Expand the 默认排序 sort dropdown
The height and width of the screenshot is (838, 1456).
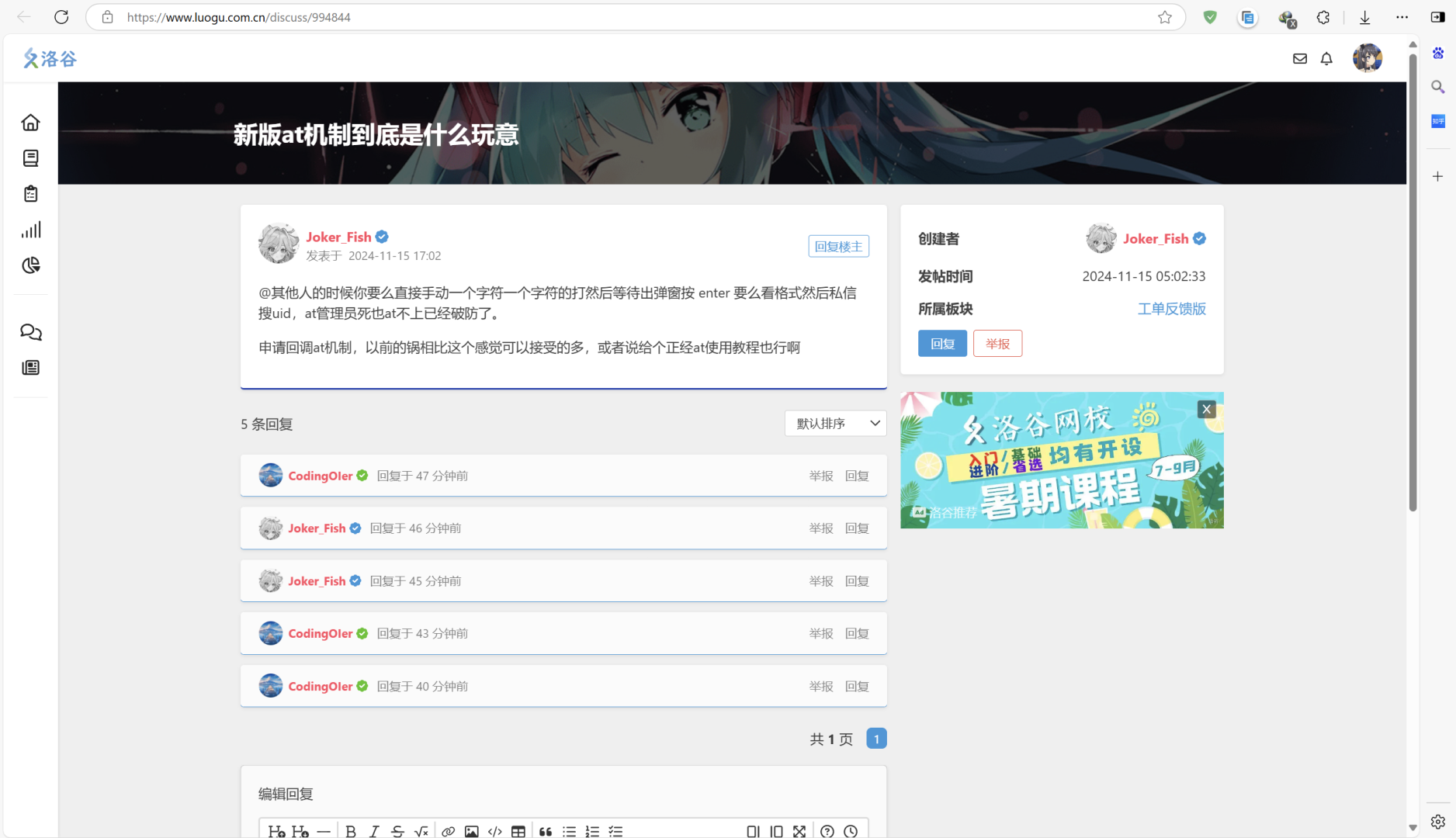(835, 423)
